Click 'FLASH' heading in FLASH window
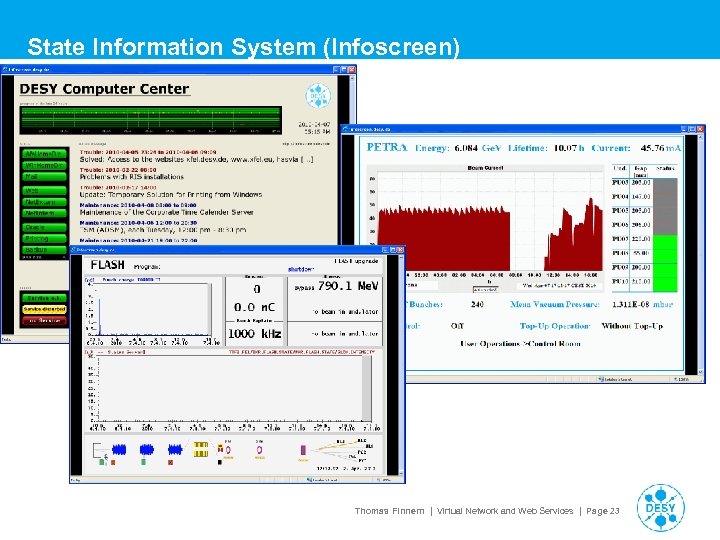Image resolution: width=720 pixels, height=540 pixels. (107, 265)
